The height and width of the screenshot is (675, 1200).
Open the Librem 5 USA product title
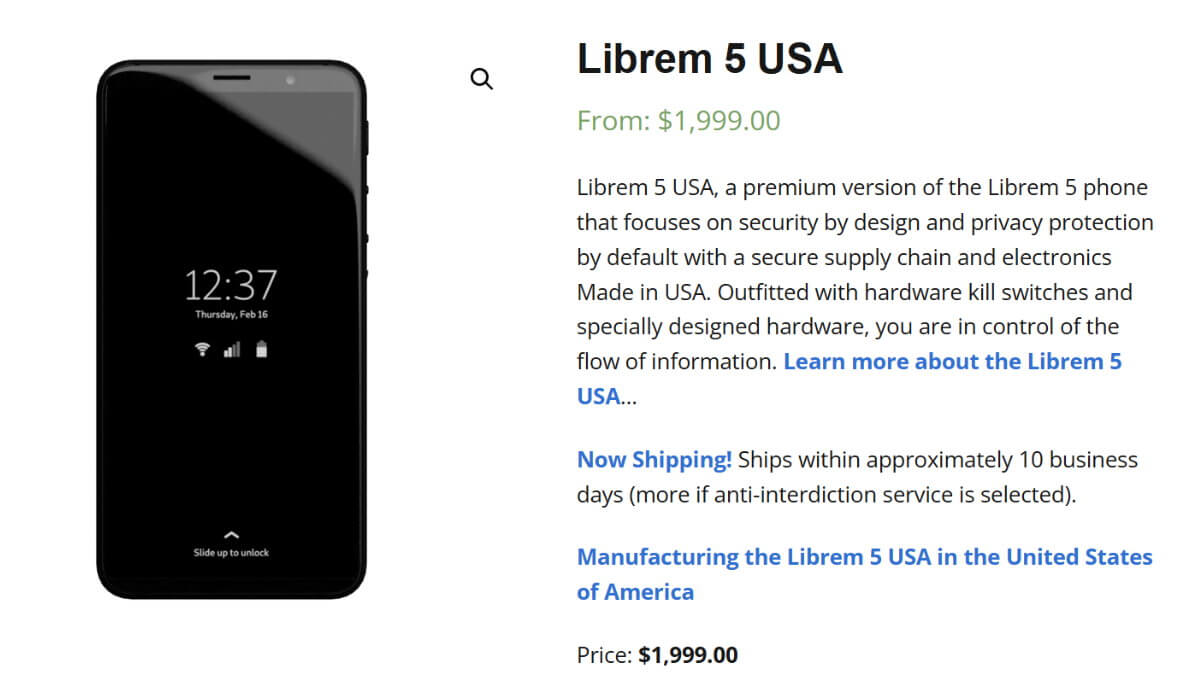pos(710,59)
